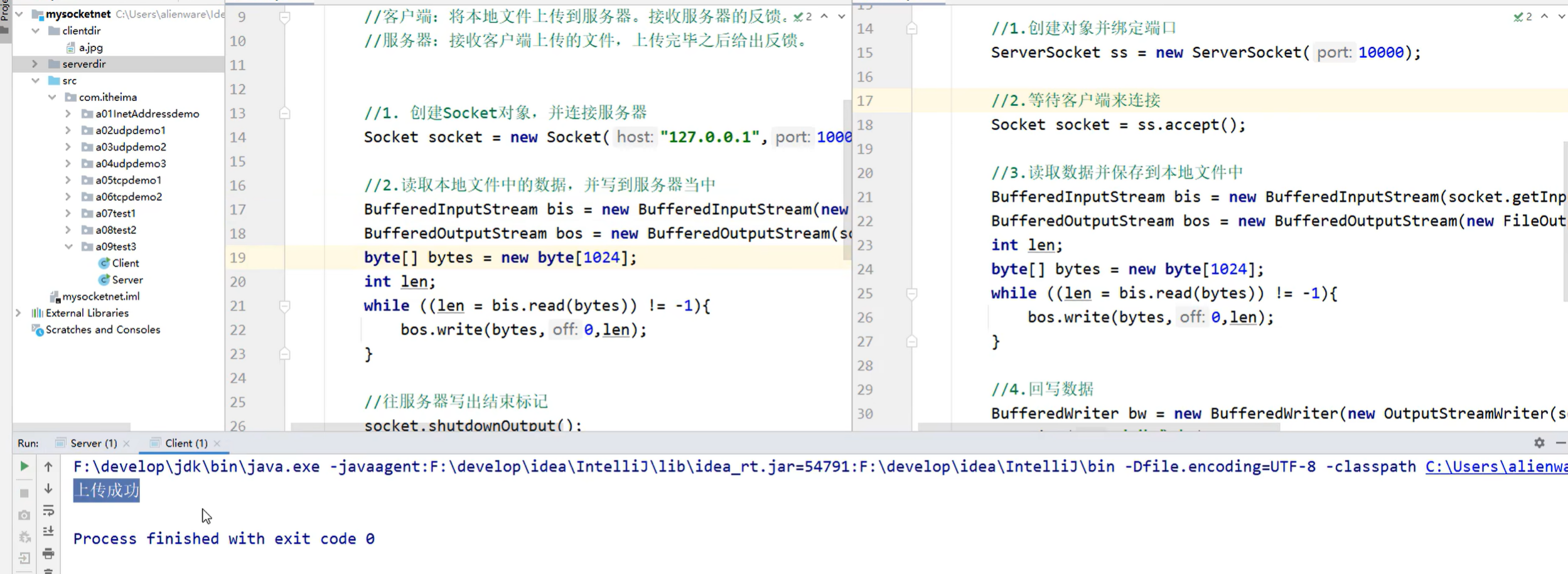Click line number 19 in left editor gutter
Viewport: 1568px width, 574px height.
237,258
